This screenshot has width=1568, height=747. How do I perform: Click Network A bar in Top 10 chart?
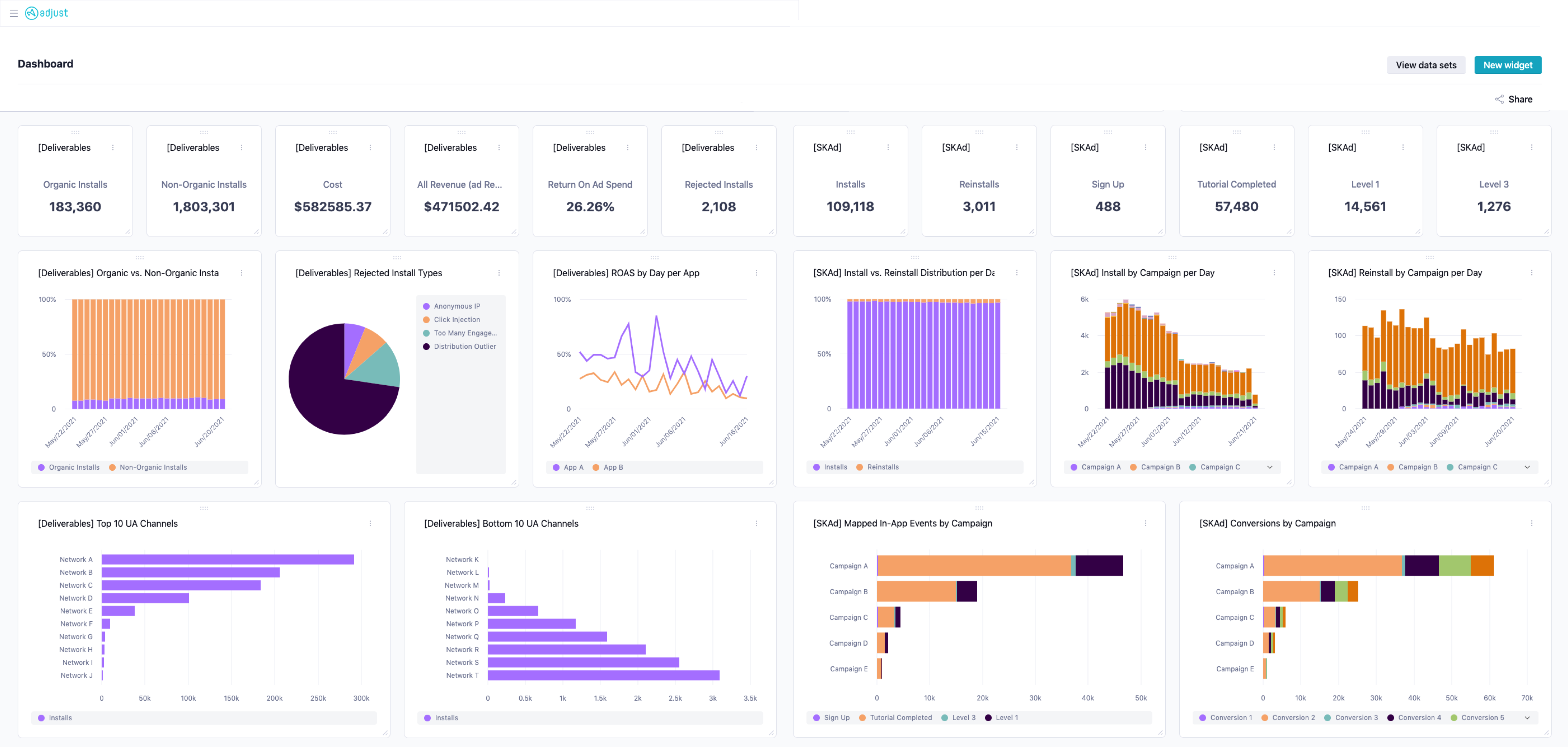[x=228, y=560]
